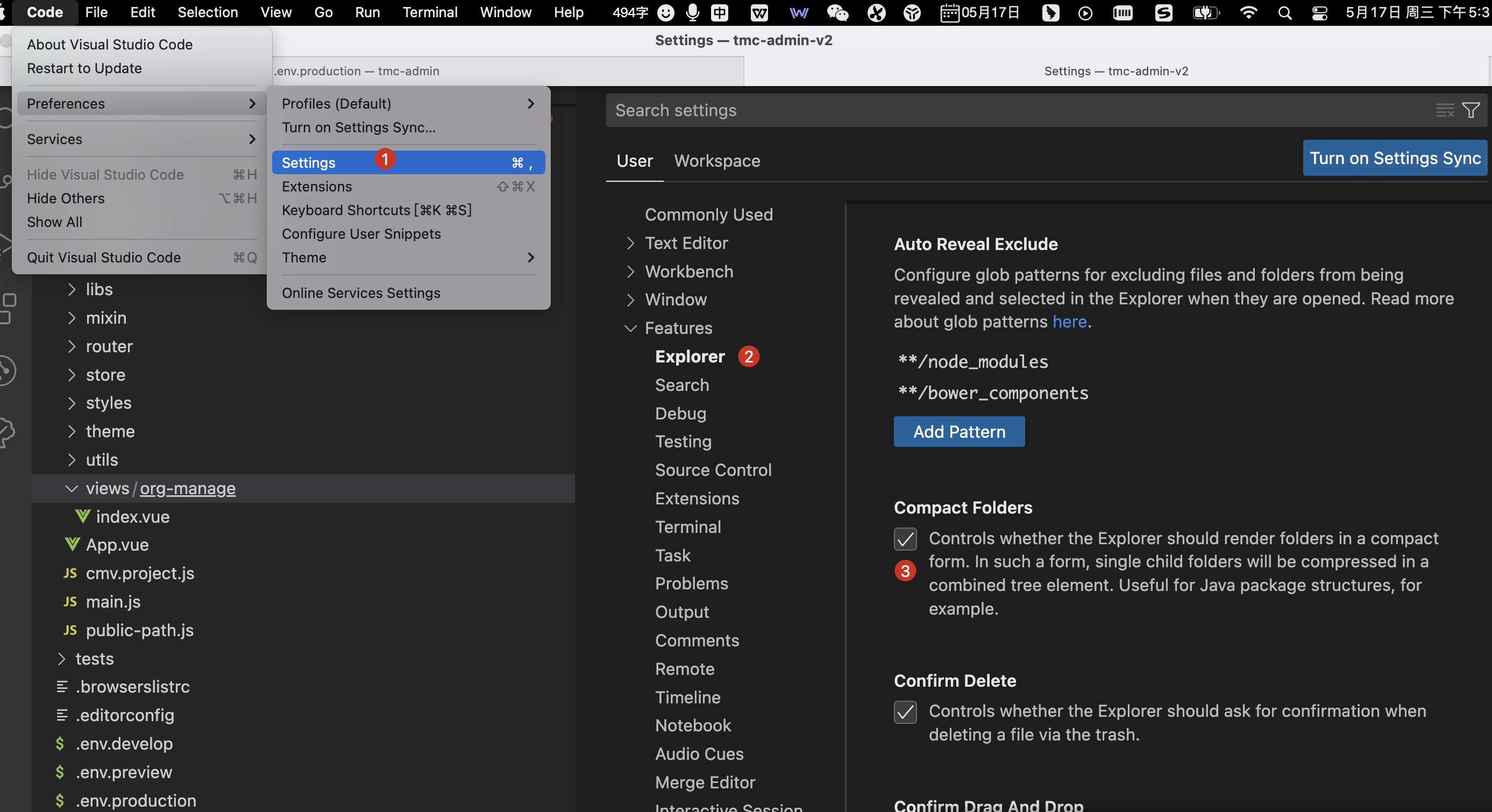Open Spotlight search magnifier icon

1284,12
